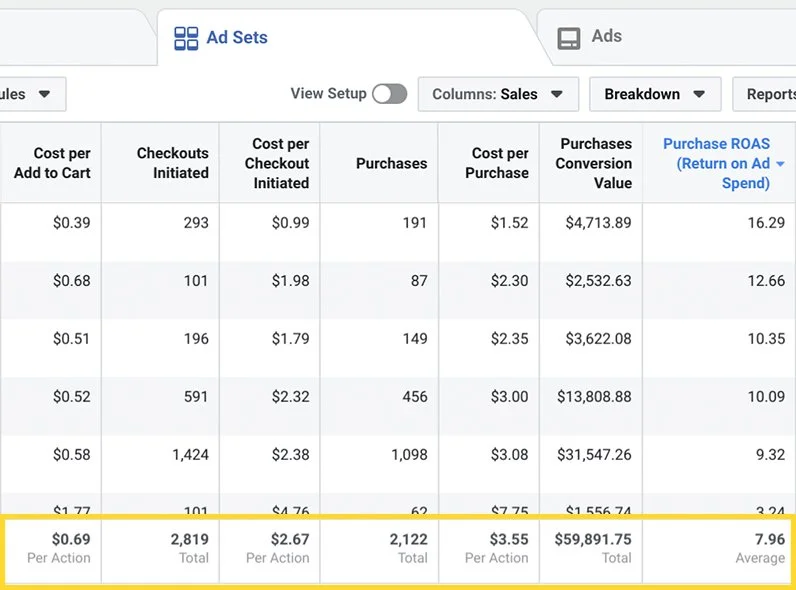796x590 pixels.
Task: Click the Cost per Add to Cart header
Action: click(52, 163)
